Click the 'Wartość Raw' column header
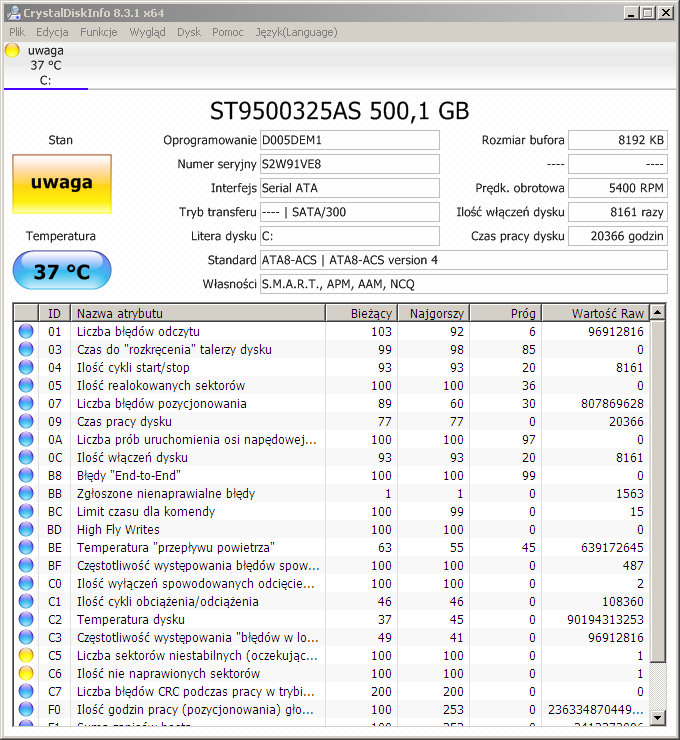 point(596,313)
